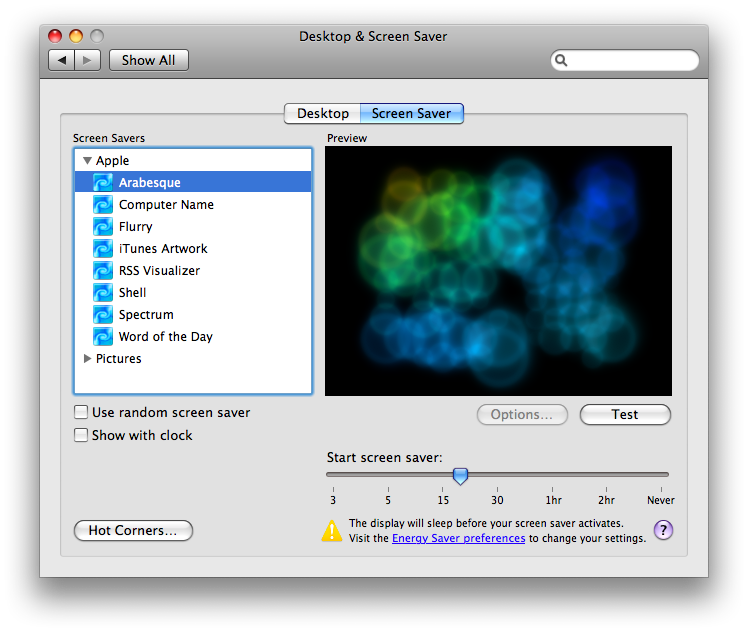Switch to the Desktop tab
Image resolution: width=748 pixels, height=632 pixels.
322,113
